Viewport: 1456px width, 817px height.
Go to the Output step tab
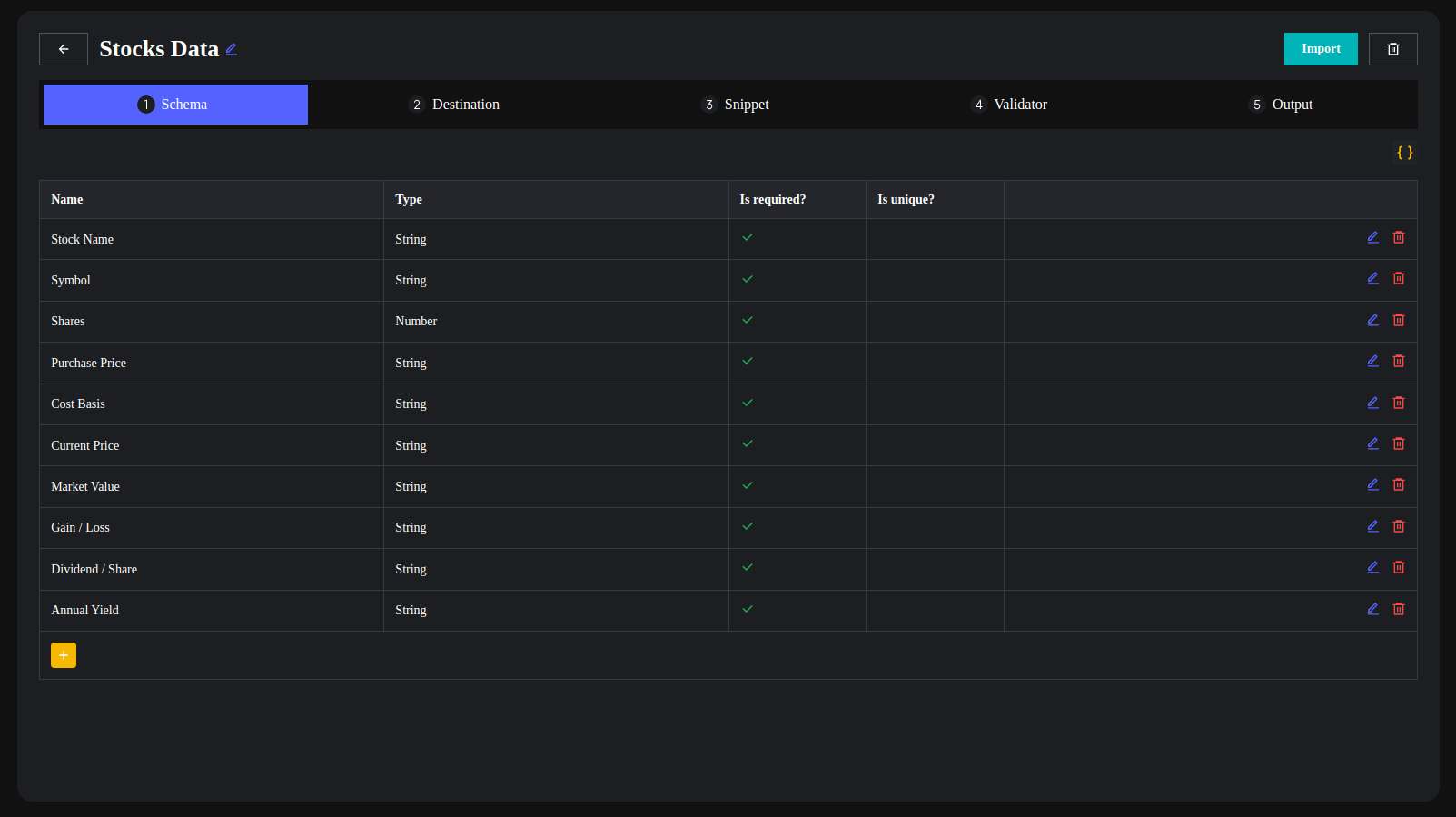tap(1281, 105)
